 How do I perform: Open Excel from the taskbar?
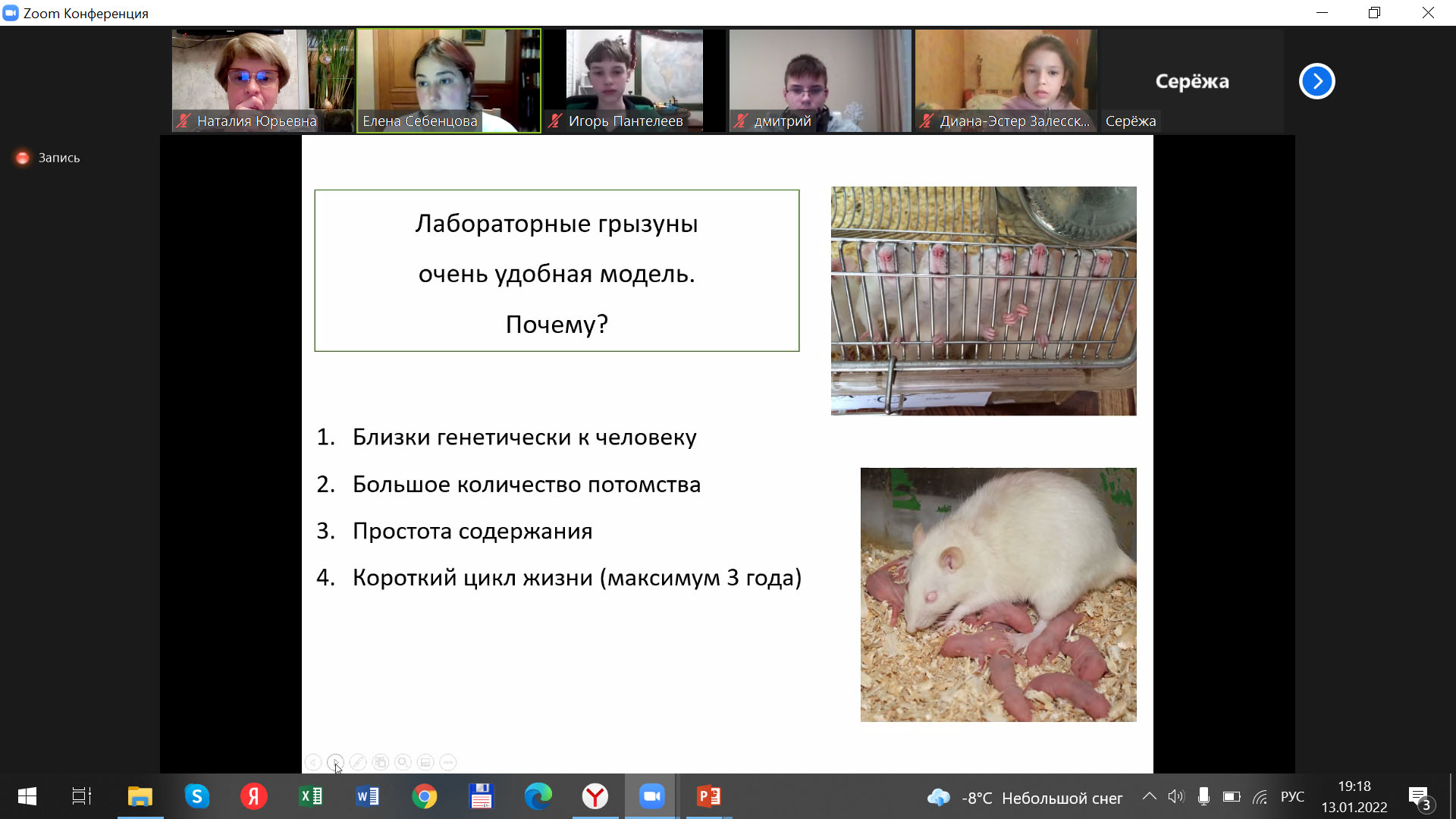click(x=311, y=796)
